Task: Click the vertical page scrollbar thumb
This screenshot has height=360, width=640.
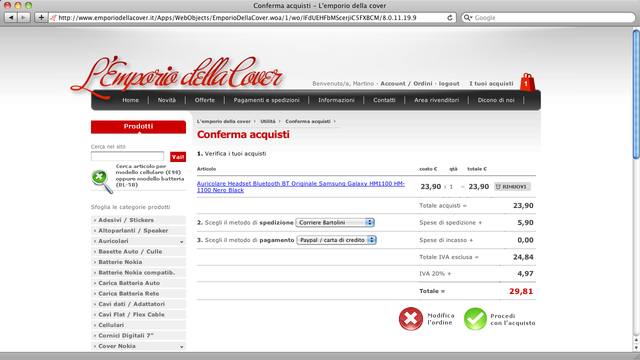Action: (x=636, y=94)
